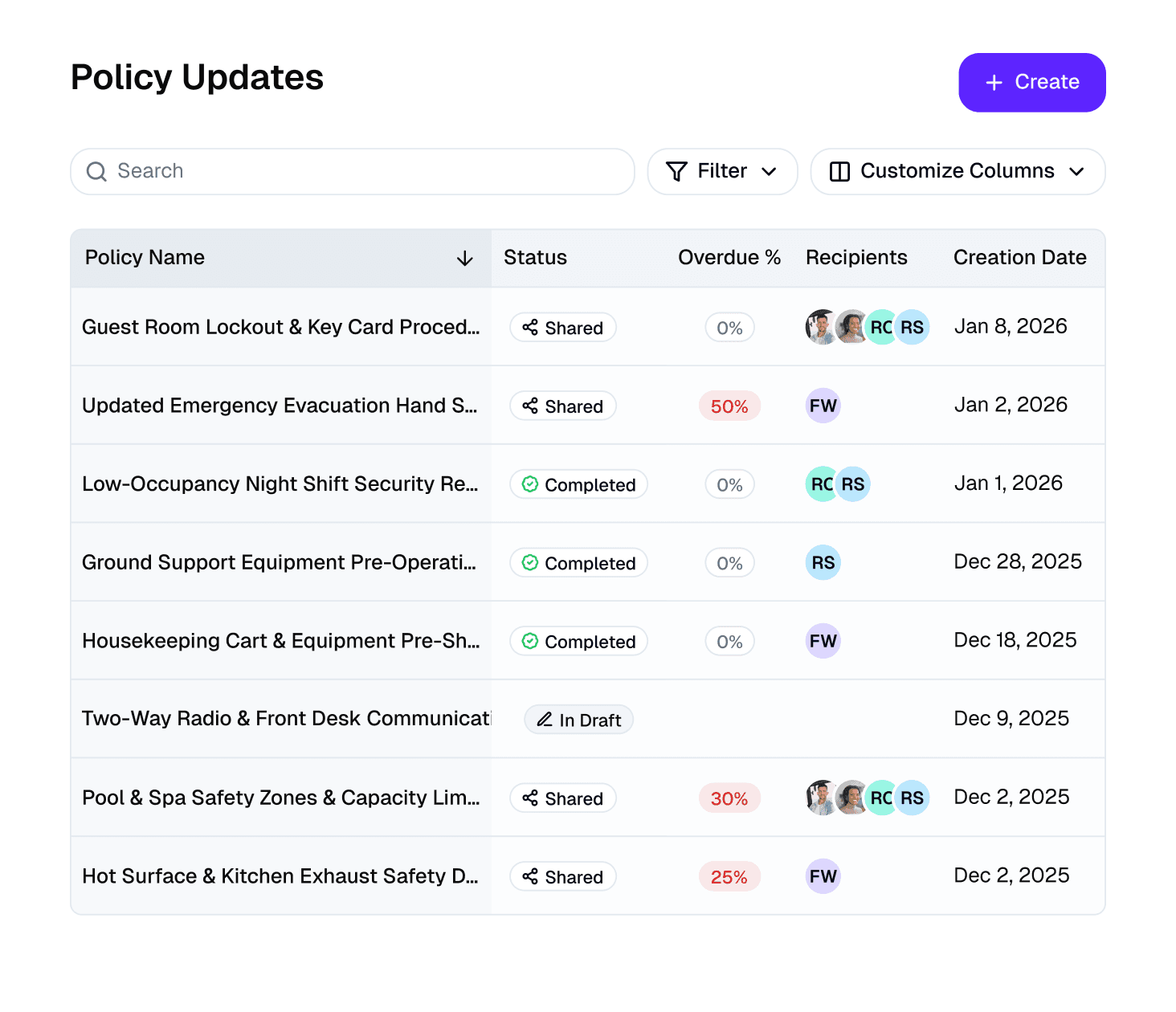Click 0% overdue on Housekeeping Cart row

click(729, 642)
